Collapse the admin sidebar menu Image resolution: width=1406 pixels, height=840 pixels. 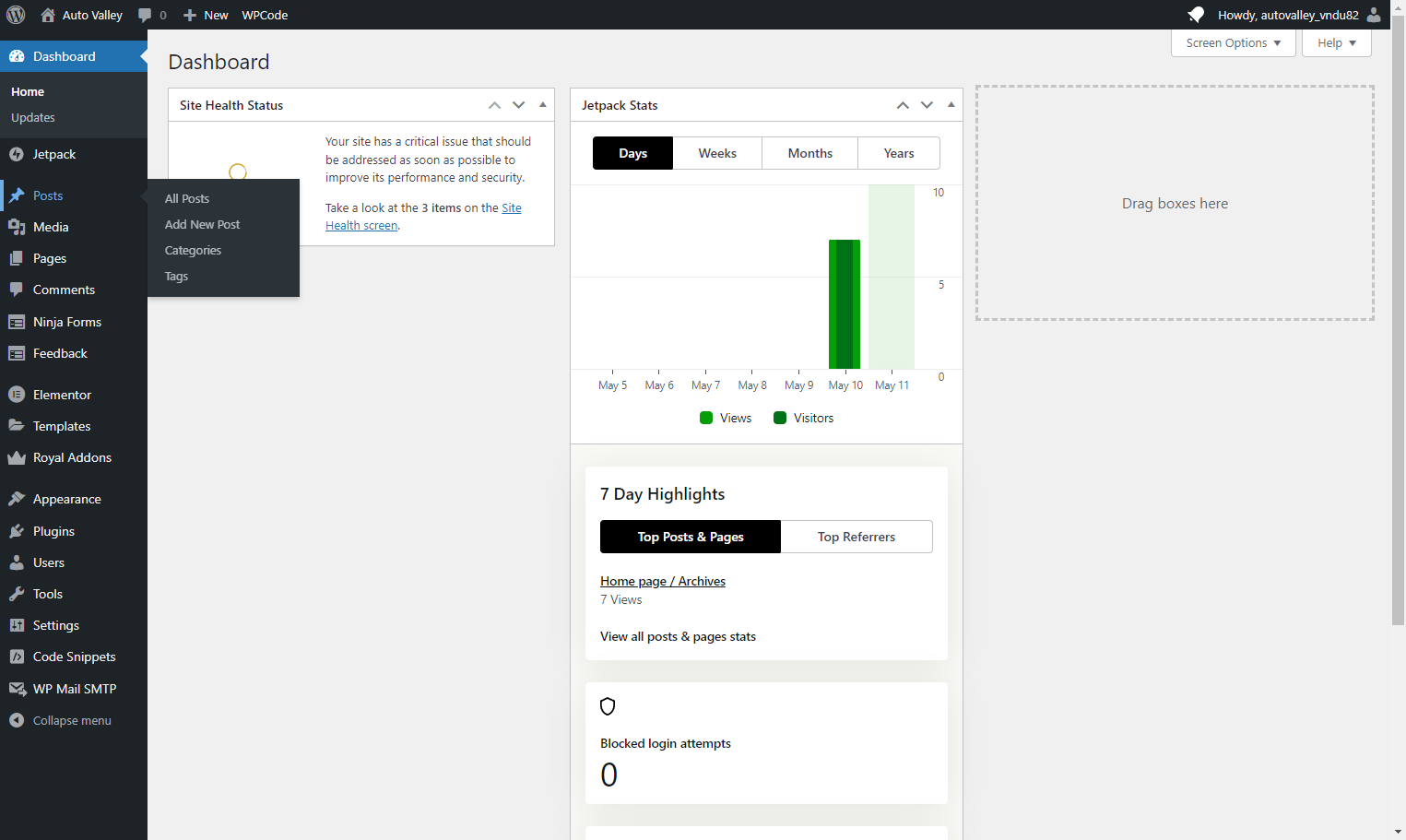[x=61, y=720]
